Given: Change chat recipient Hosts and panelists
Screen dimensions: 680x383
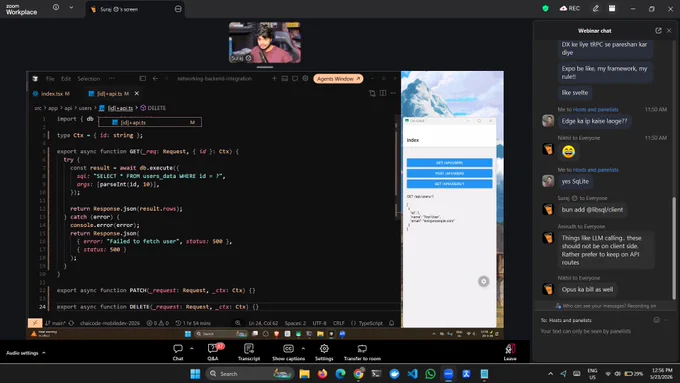Looking at the screenshot, I should pos(570,320).
